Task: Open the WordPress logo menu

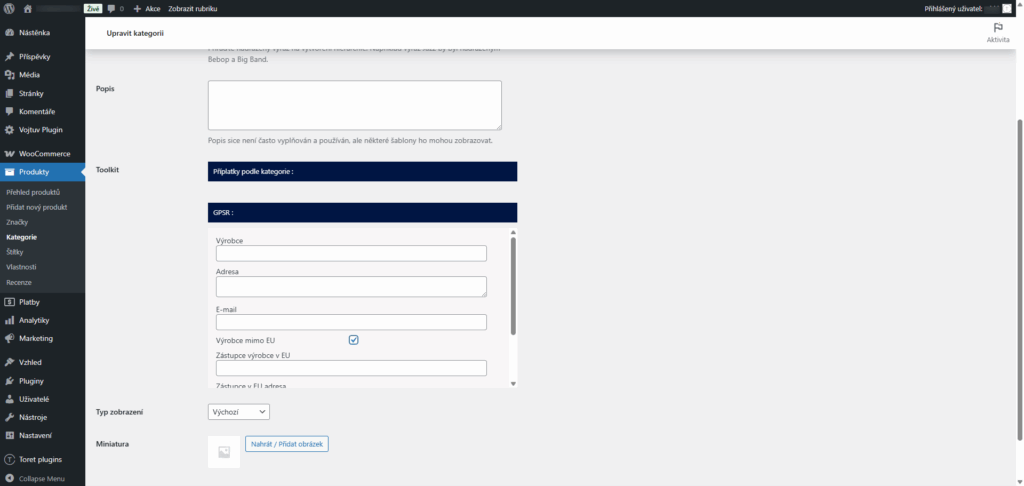Action: [9, 9]
